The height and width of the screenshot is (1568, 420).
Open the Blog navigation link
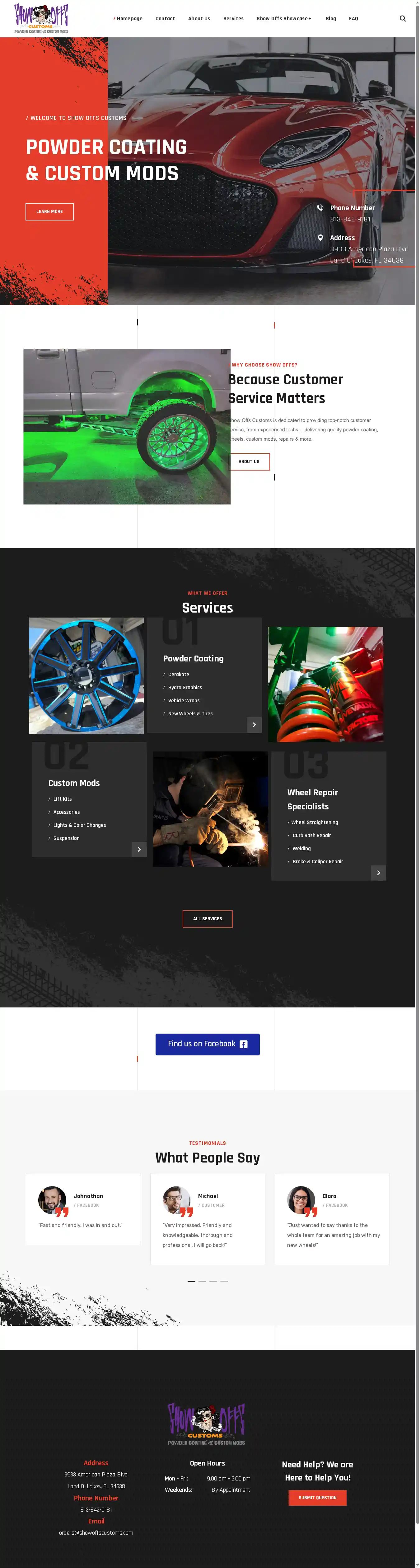coord(331,19)
